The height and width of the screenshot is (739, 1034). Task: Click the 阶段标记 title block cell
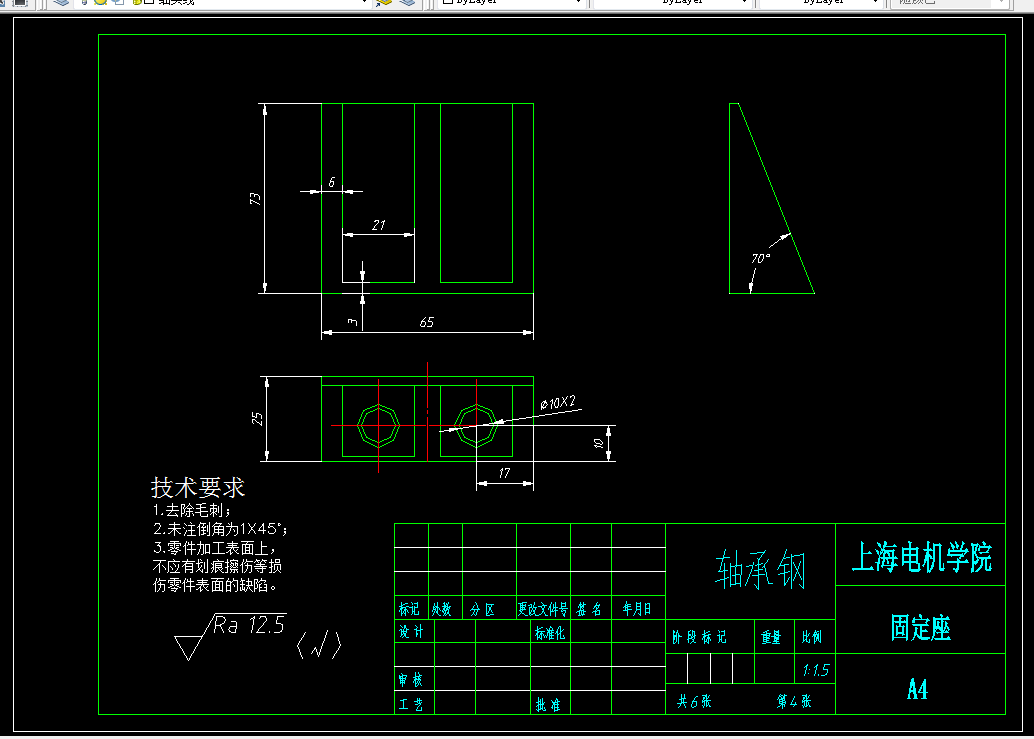pos(699,637)
